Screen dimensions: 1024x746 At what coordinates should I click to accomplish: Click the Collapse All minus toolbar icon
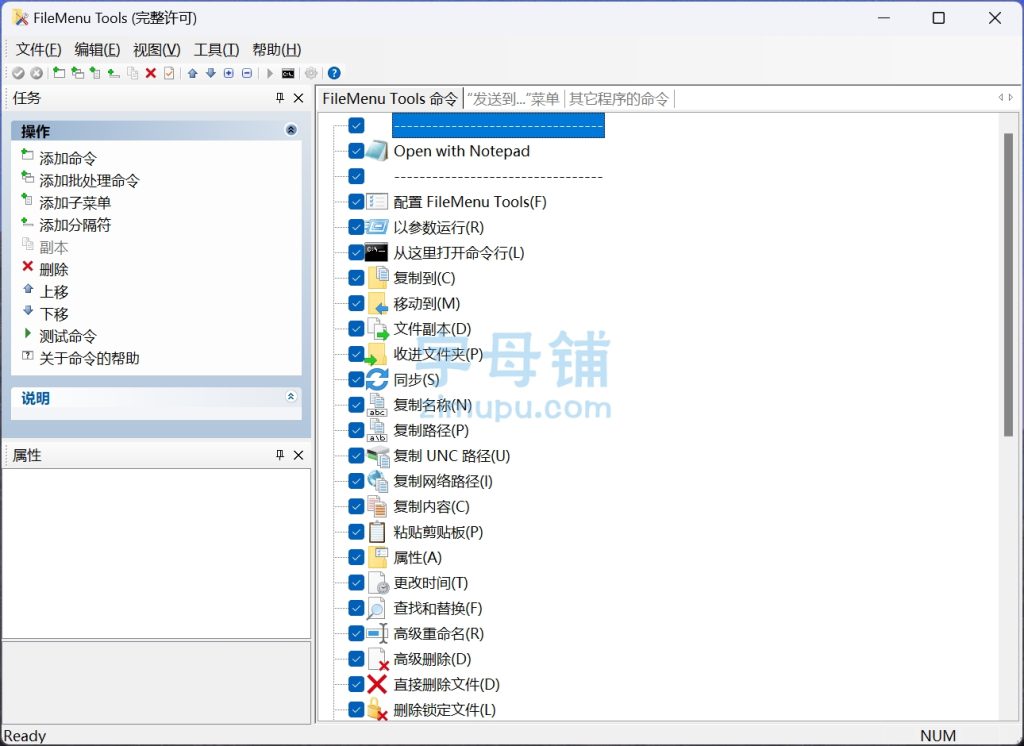click(x=247, y=73)
